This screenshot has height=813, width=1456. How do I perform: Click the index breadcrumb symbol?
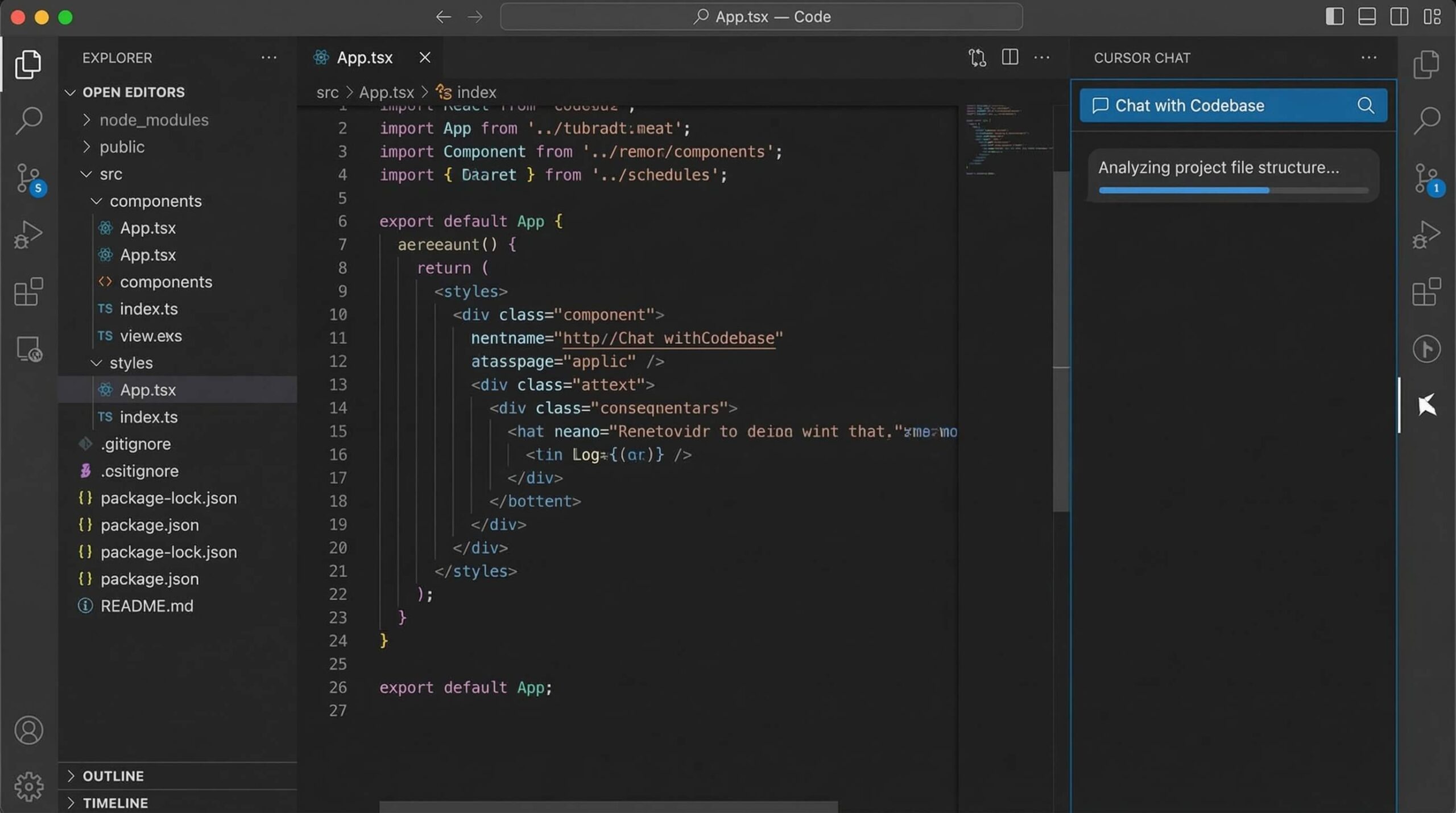(x=466, y=92)
